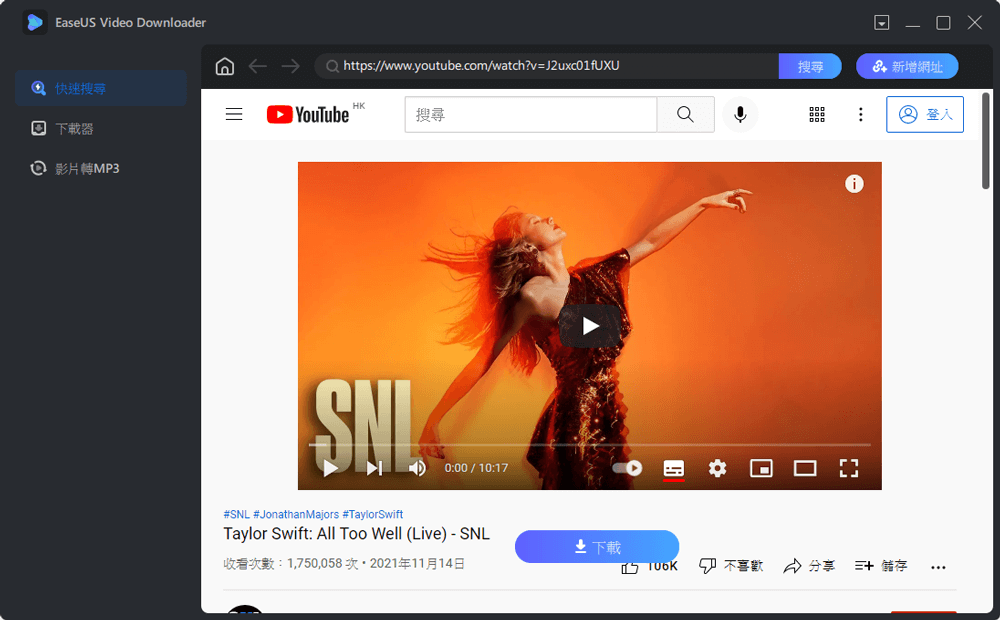Screen dimensions: 1000x620
Task: Open the #TaylorSwift hashtag link
Action: coord(375,513)
